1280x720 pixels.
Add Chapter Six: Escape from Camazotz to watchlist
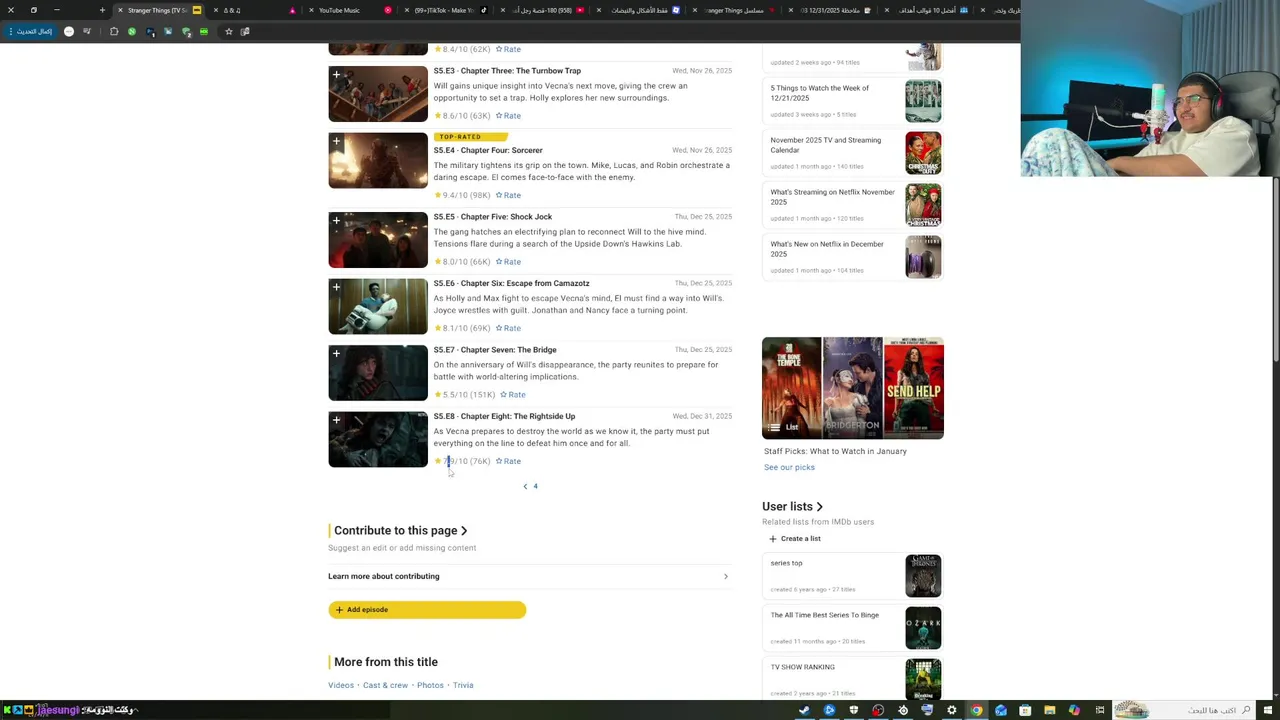336,288
